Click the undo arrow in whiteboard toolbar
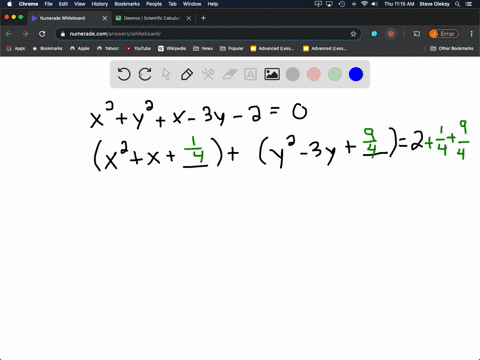The height and width of the screenshot is (360, 480). [x=124, y=74]
